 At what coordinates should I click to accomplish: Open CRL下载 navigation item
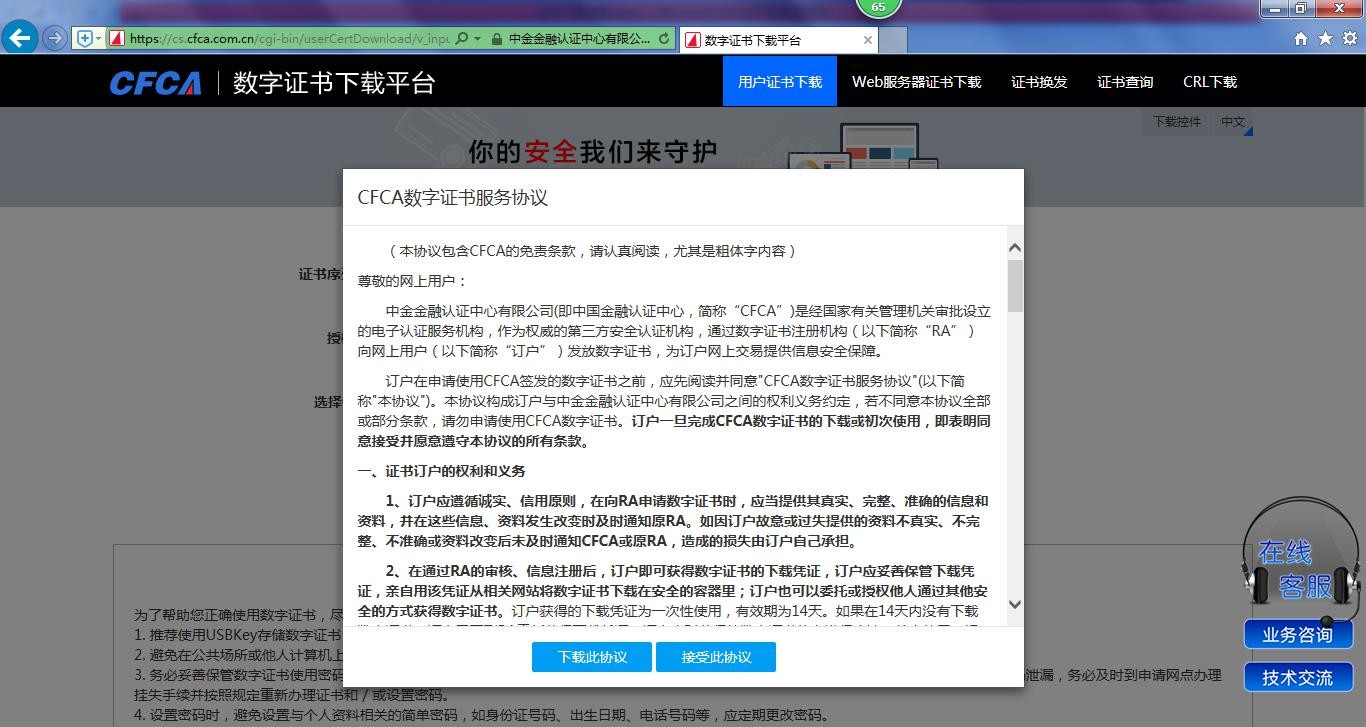(x=1210, y=82)
